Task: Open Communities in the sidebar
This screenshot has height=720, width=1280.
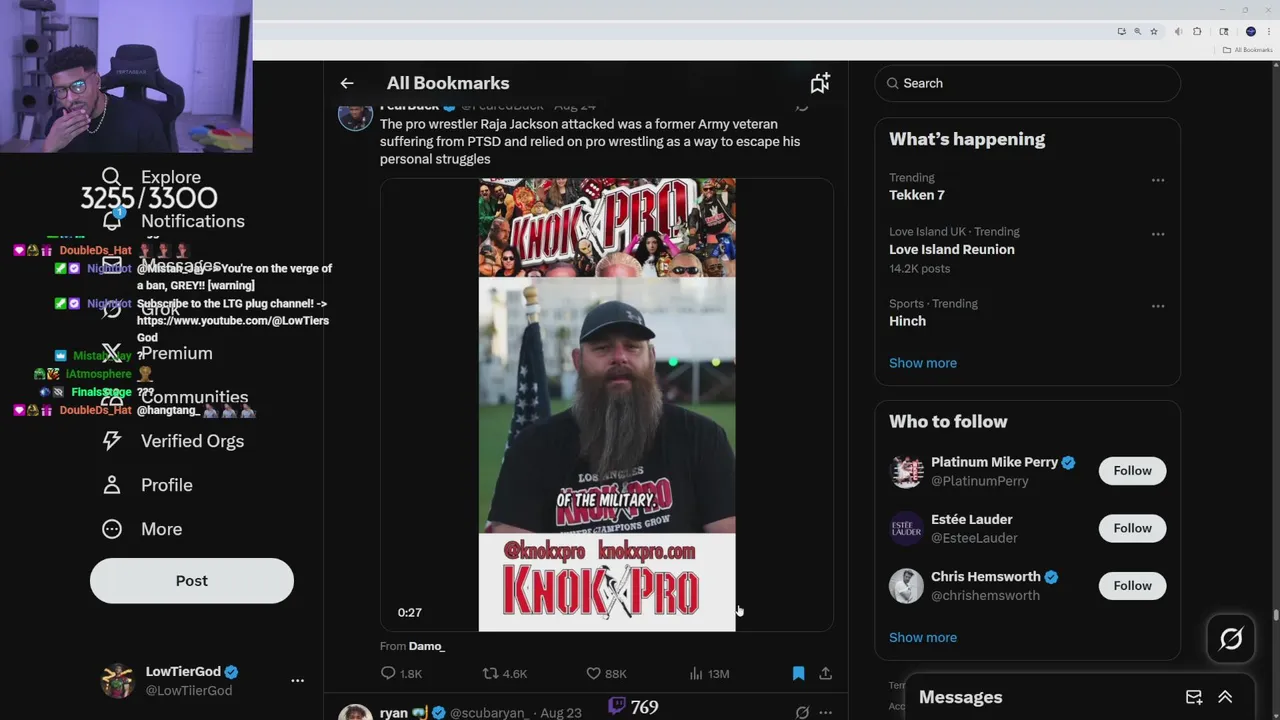Action: 194,397
